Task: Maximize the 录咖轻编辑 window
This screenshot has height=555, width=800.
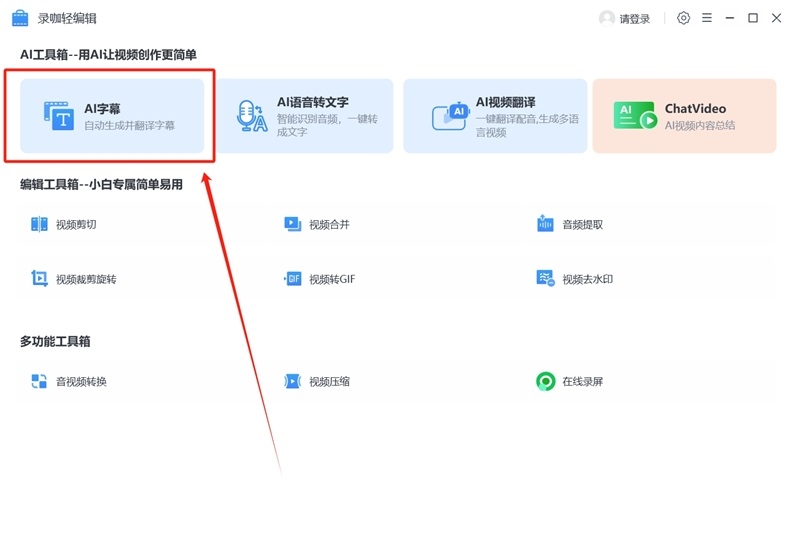Action: pyautogui.click(x=753, y=18)
